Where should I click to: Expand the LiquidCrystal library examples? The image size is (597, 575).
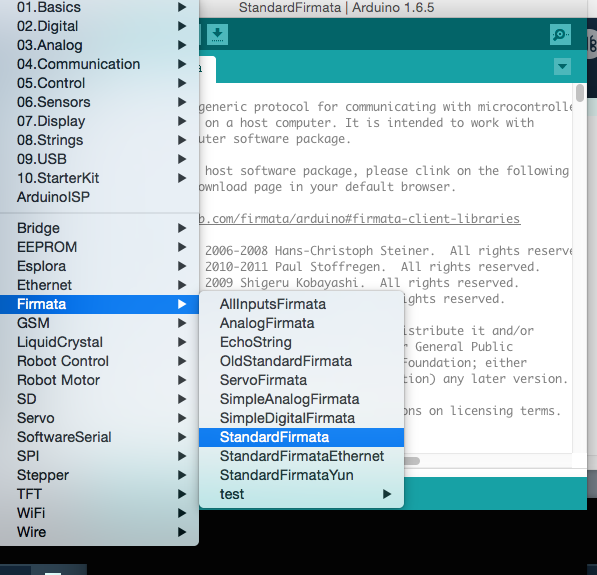[x=99, y=342]
